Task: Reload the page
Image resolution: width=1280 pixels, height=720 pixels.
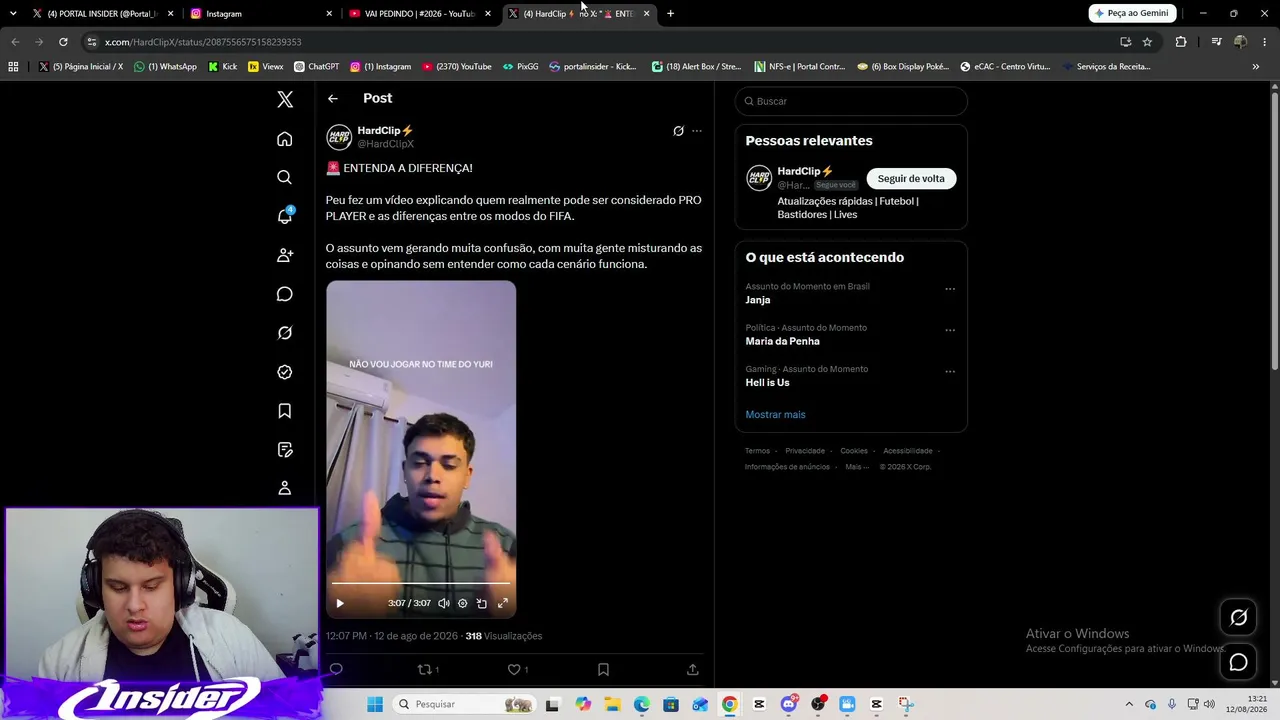Action: point(63,42)
